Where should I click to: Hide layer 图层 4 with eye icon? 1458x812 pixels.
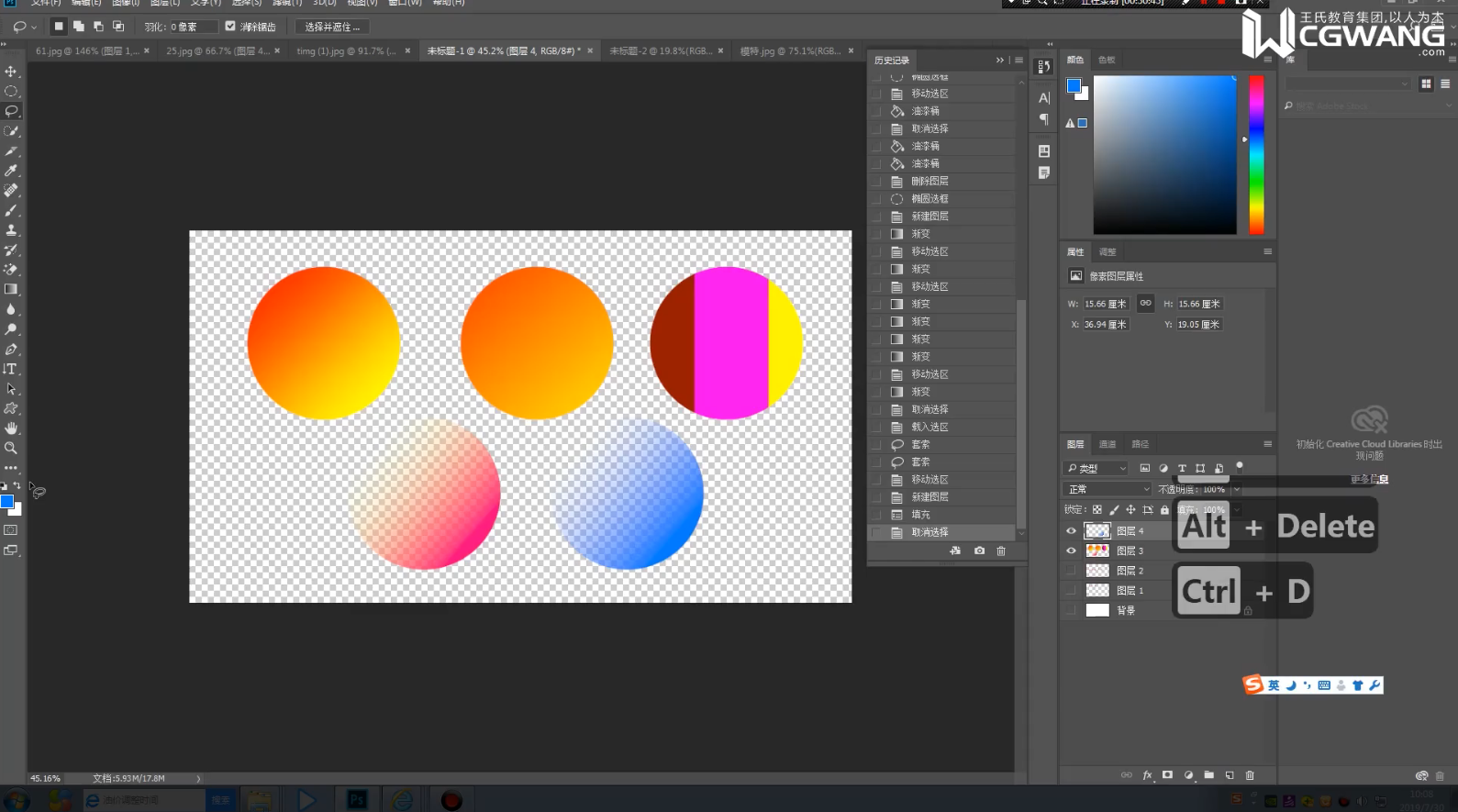point(1071,531)
